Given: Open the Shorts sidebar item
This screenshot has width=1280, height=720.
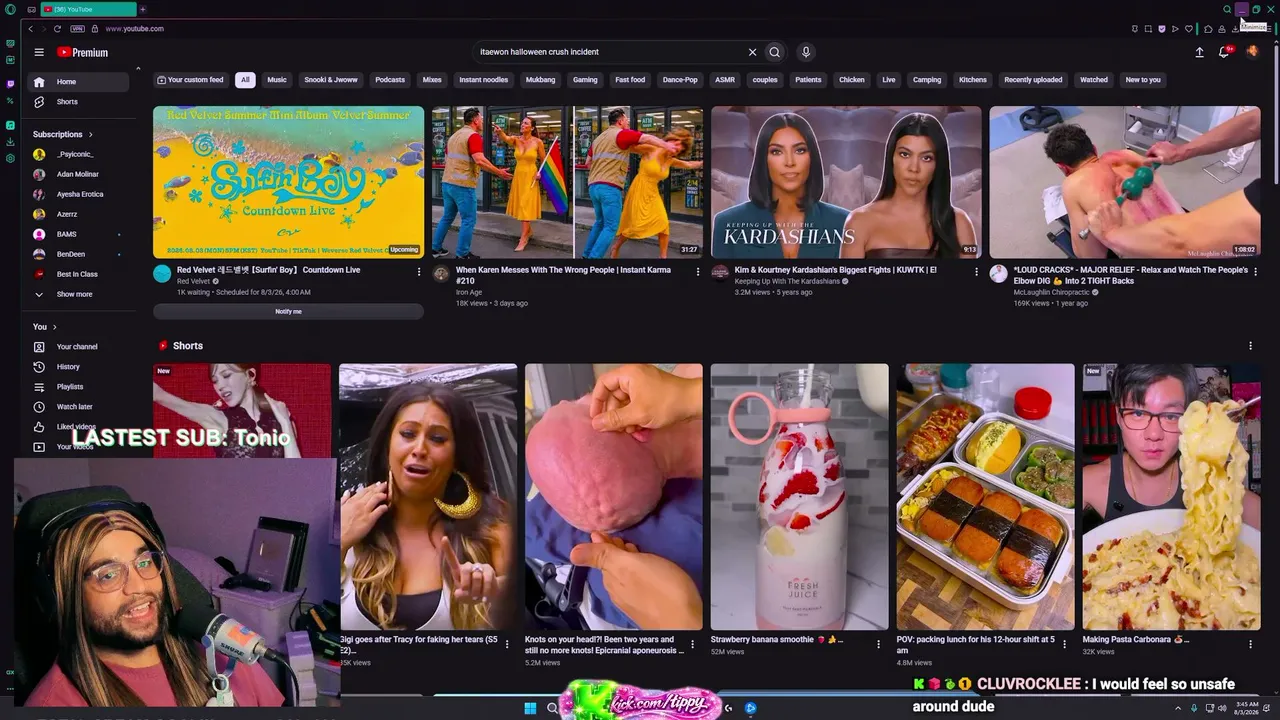Looking at the screenshot, I should [x=80, y=102].
